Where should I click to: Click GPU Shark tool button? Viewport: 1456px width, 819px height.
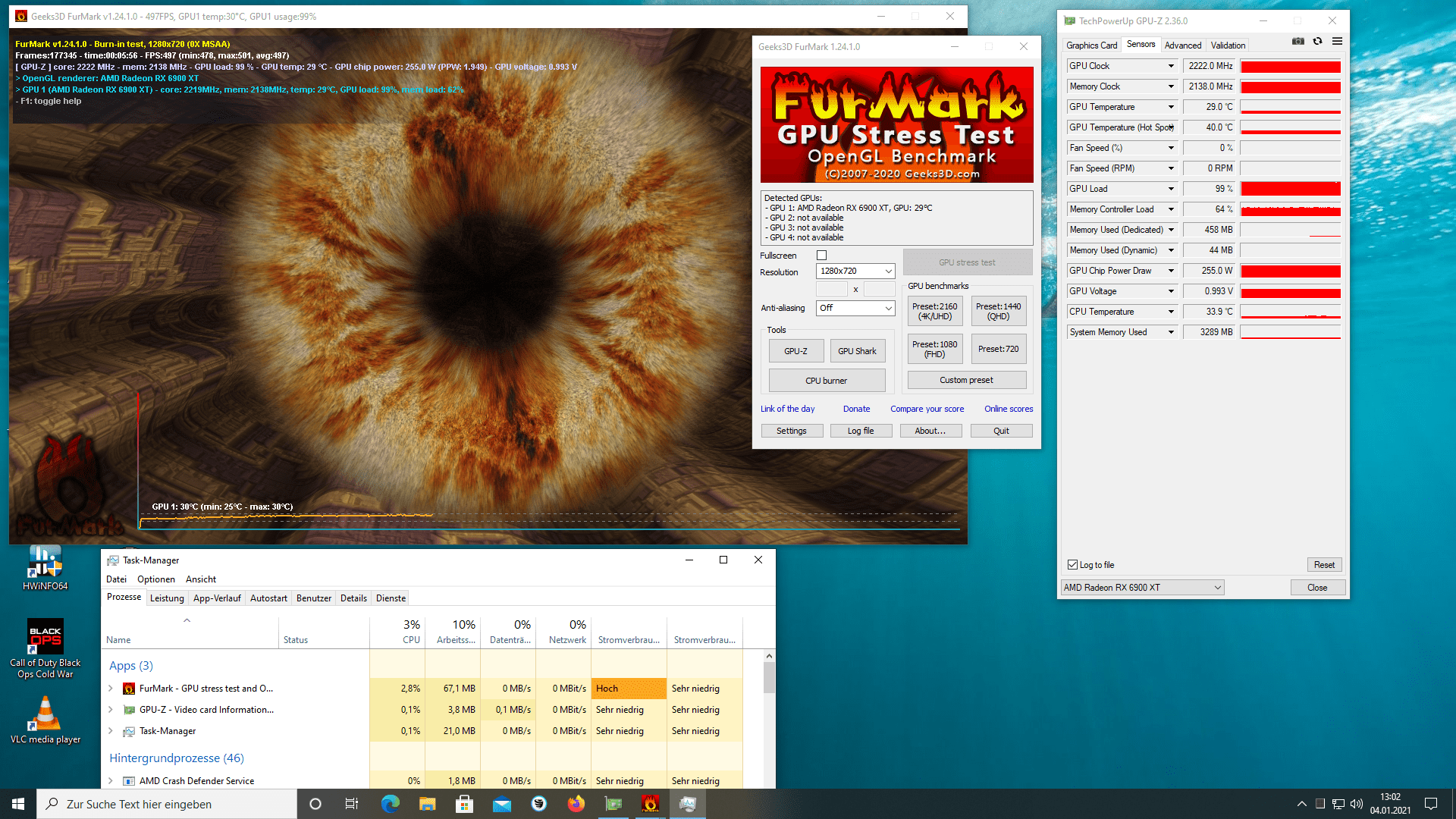857,351
